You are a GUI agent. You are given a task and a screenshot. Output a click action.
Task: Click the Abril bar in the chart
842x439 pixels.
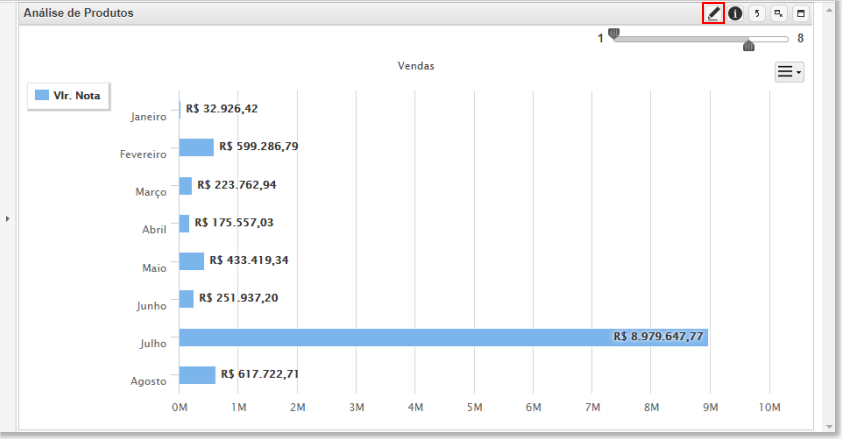point(184,223)
